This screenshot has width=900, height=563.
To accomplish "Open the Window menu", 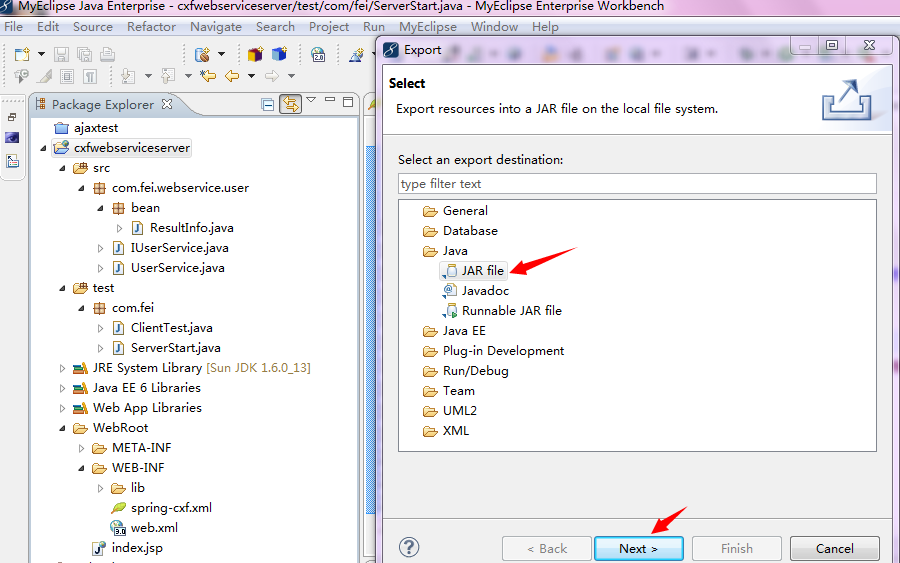I will click(494, 27).
